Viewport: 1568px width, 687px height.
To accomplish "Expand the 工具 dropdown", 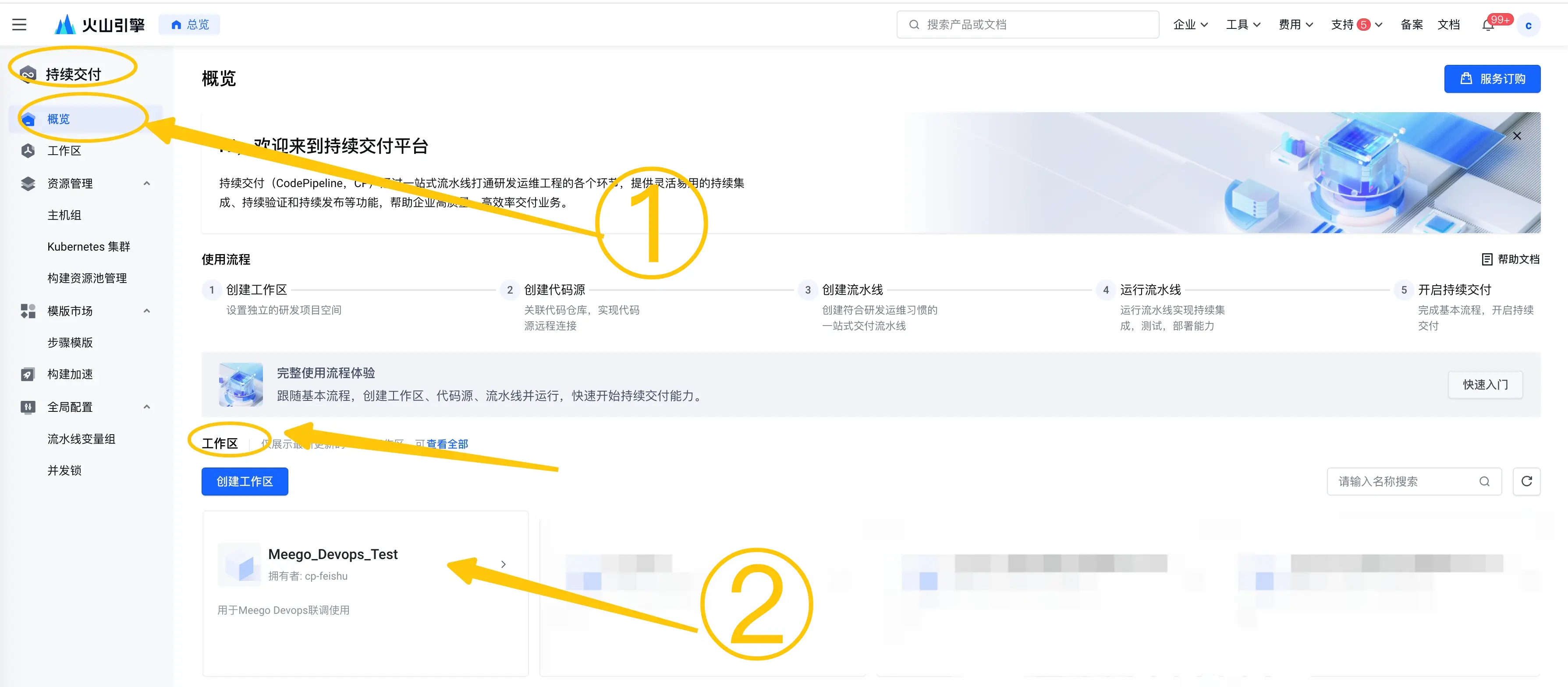I will pyautogui.click(x=1243, y=25).
